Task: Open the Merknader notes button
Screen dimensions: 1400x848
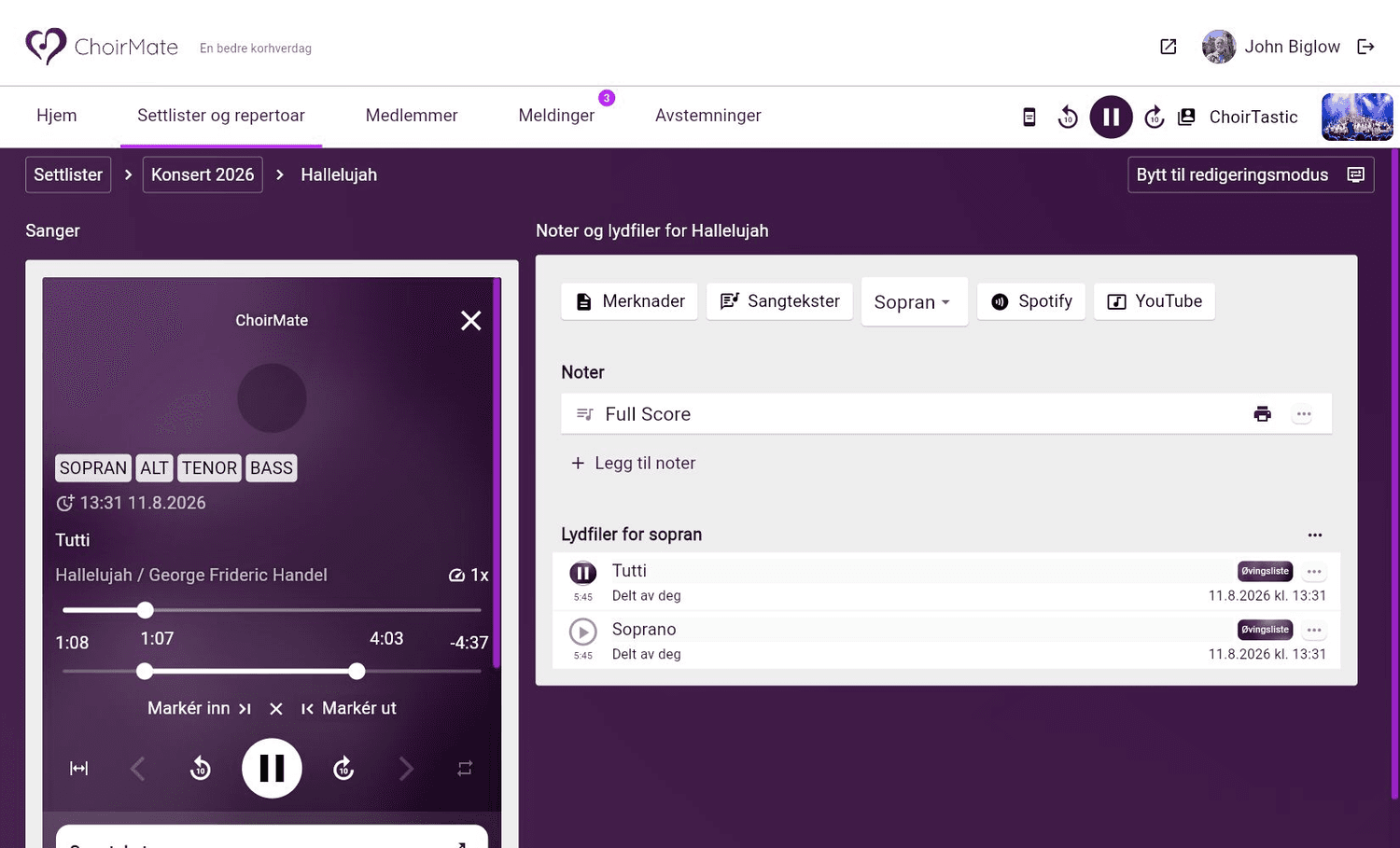Action: point(629,301)
